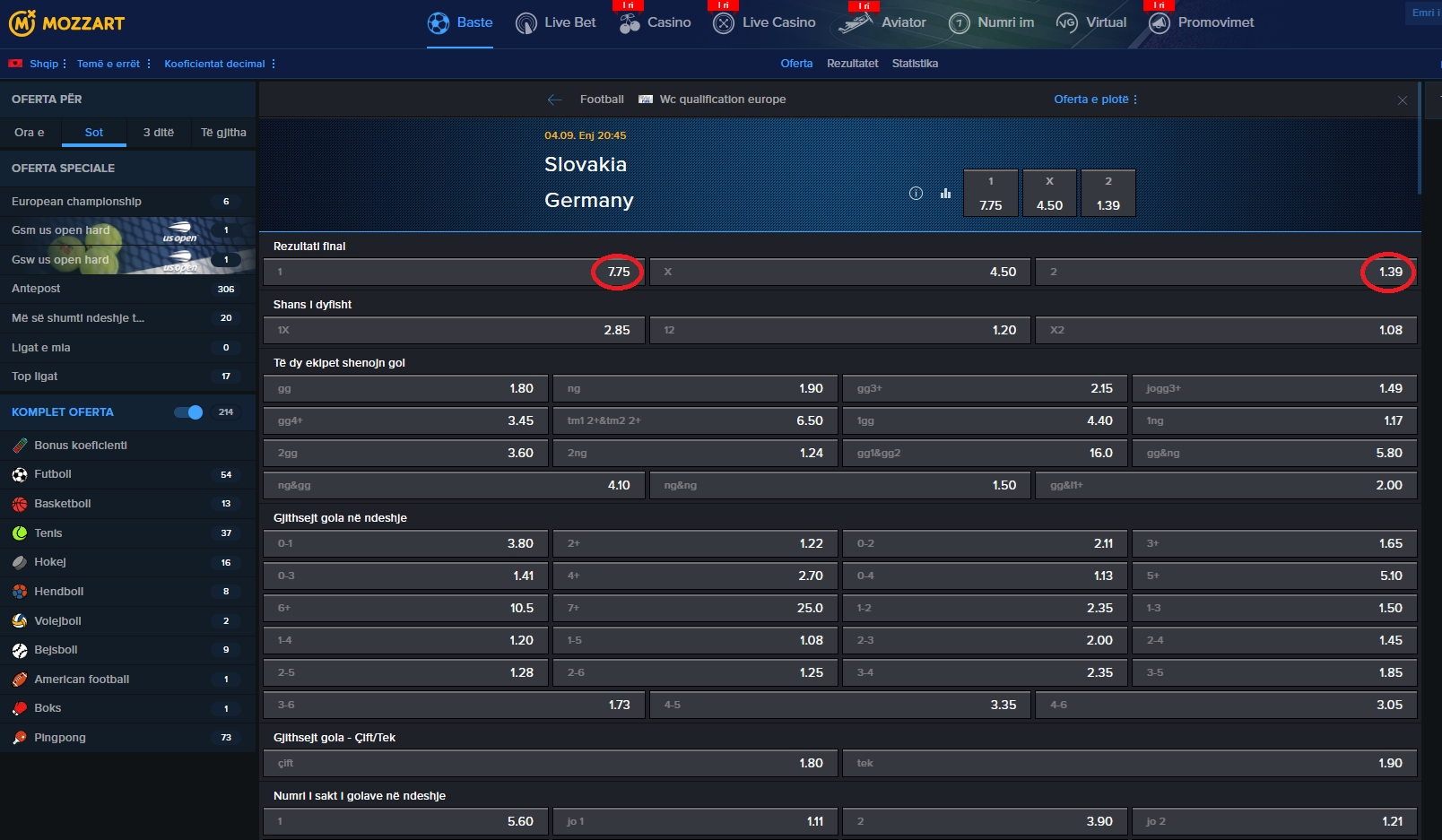Open Virtual games icon
1442x840 pixels.
(1067, 23)
